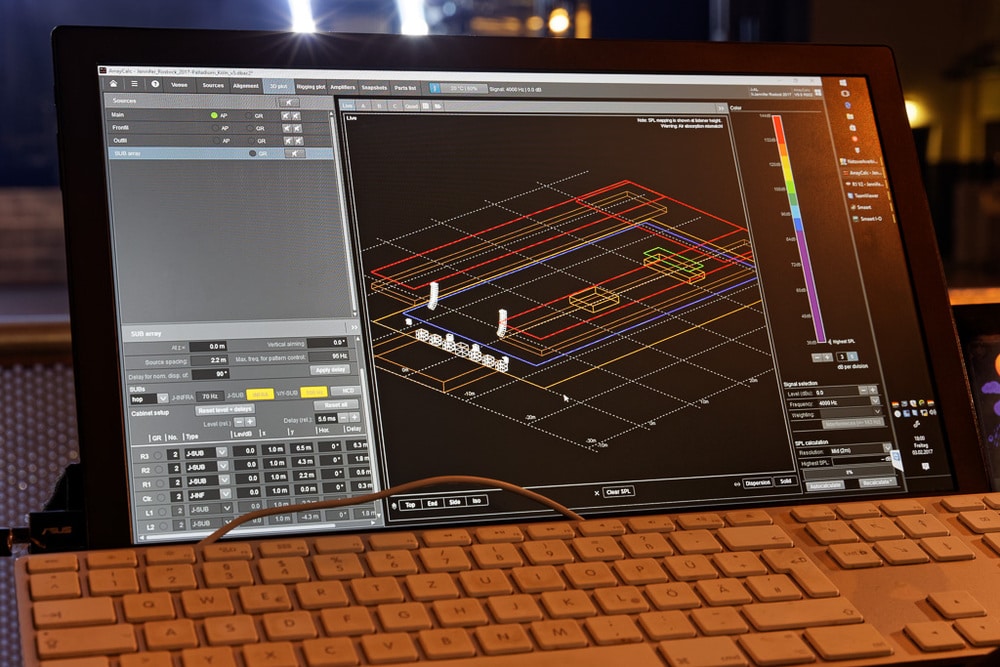Click the first speaker icon on the Main row

tap(287, 116)
